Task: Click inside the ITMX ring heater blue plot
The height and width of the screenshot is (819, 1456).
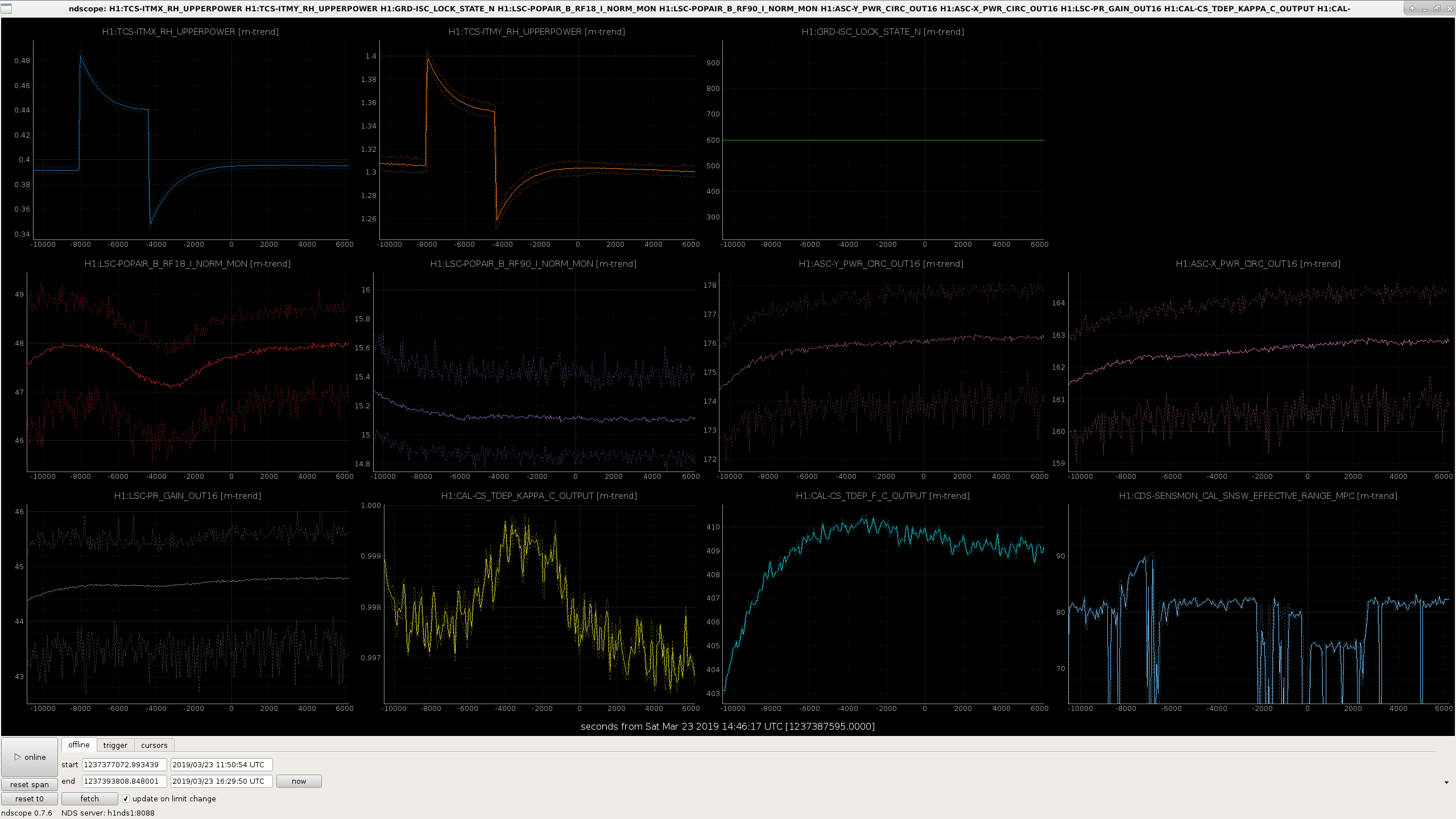Action: click(x=191, y=139)
